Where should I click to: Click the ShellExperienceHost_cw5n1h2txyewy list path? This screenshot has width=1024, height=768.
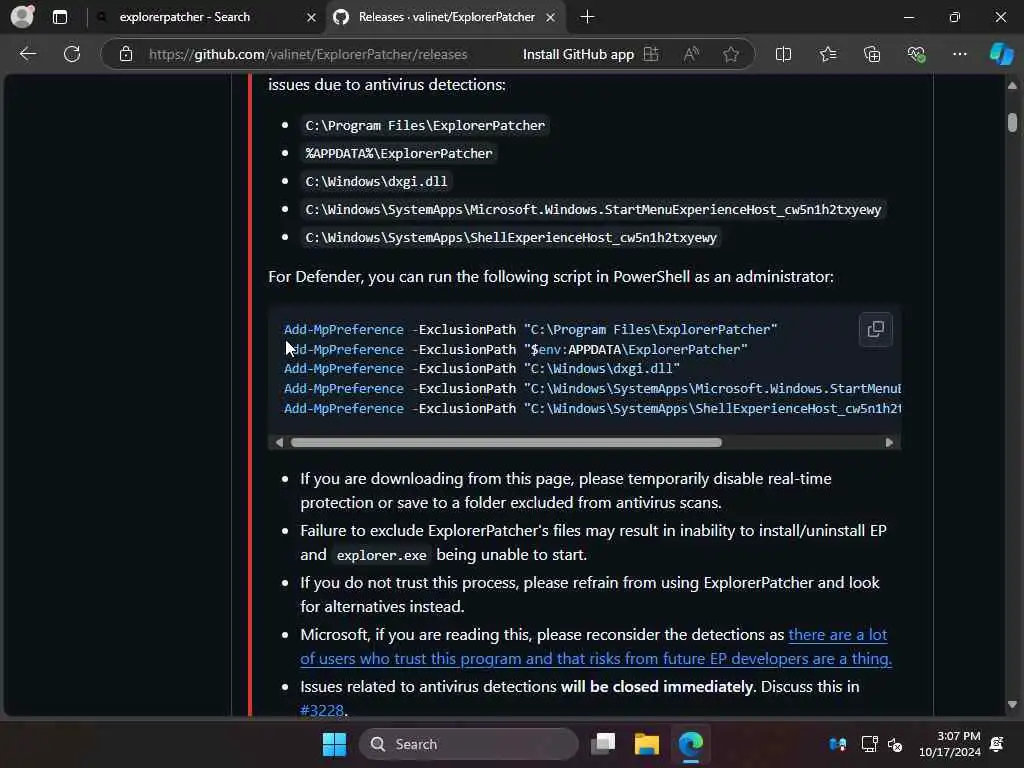pyautogui.click(x=511, y=238)
